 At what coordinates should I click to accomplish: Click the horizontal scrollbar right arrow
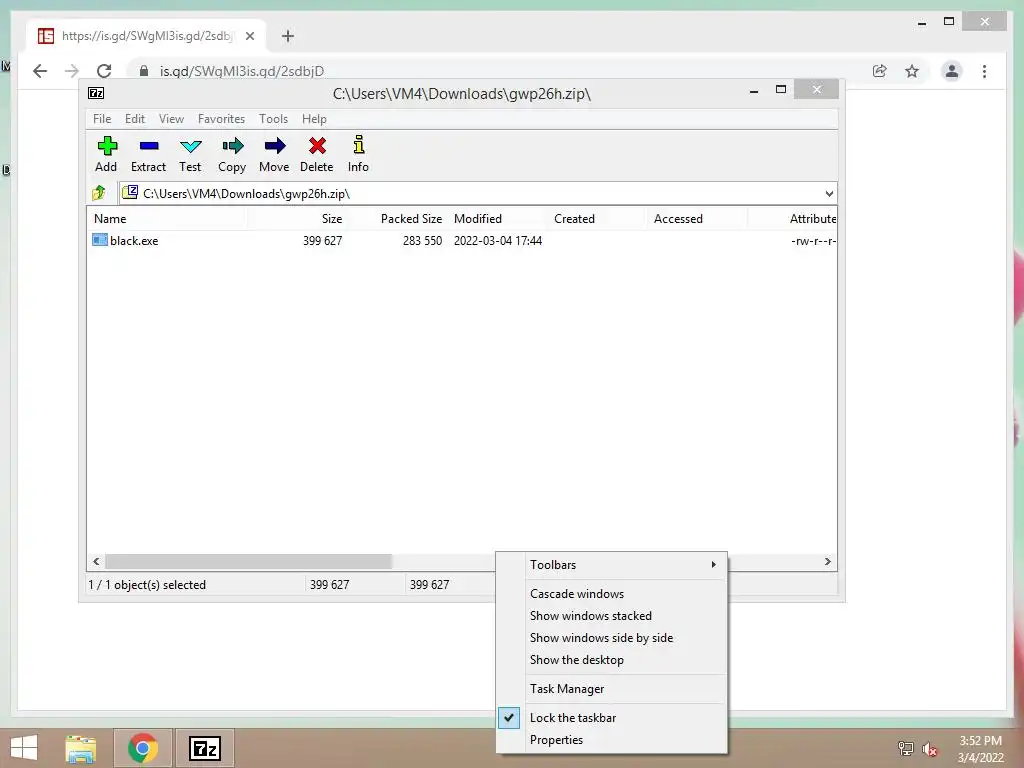[827, 561]
